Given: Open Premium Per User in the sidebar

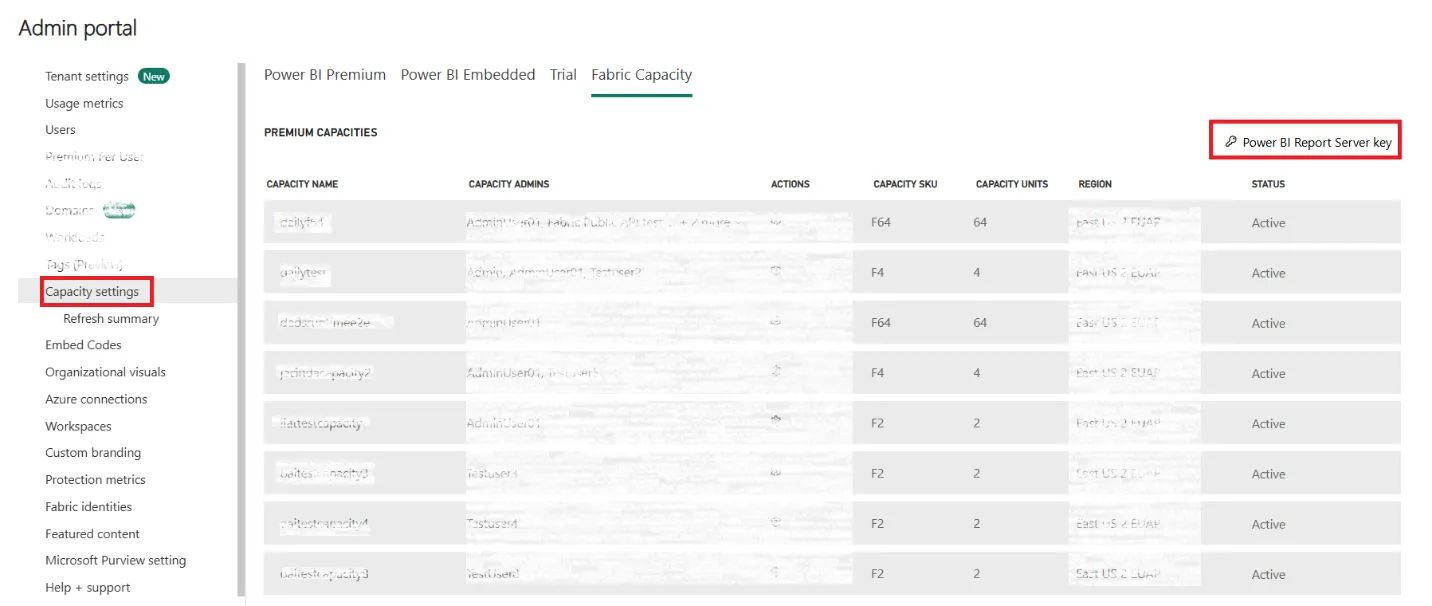Looking at the screenshot, I should [x=94, y=157].
